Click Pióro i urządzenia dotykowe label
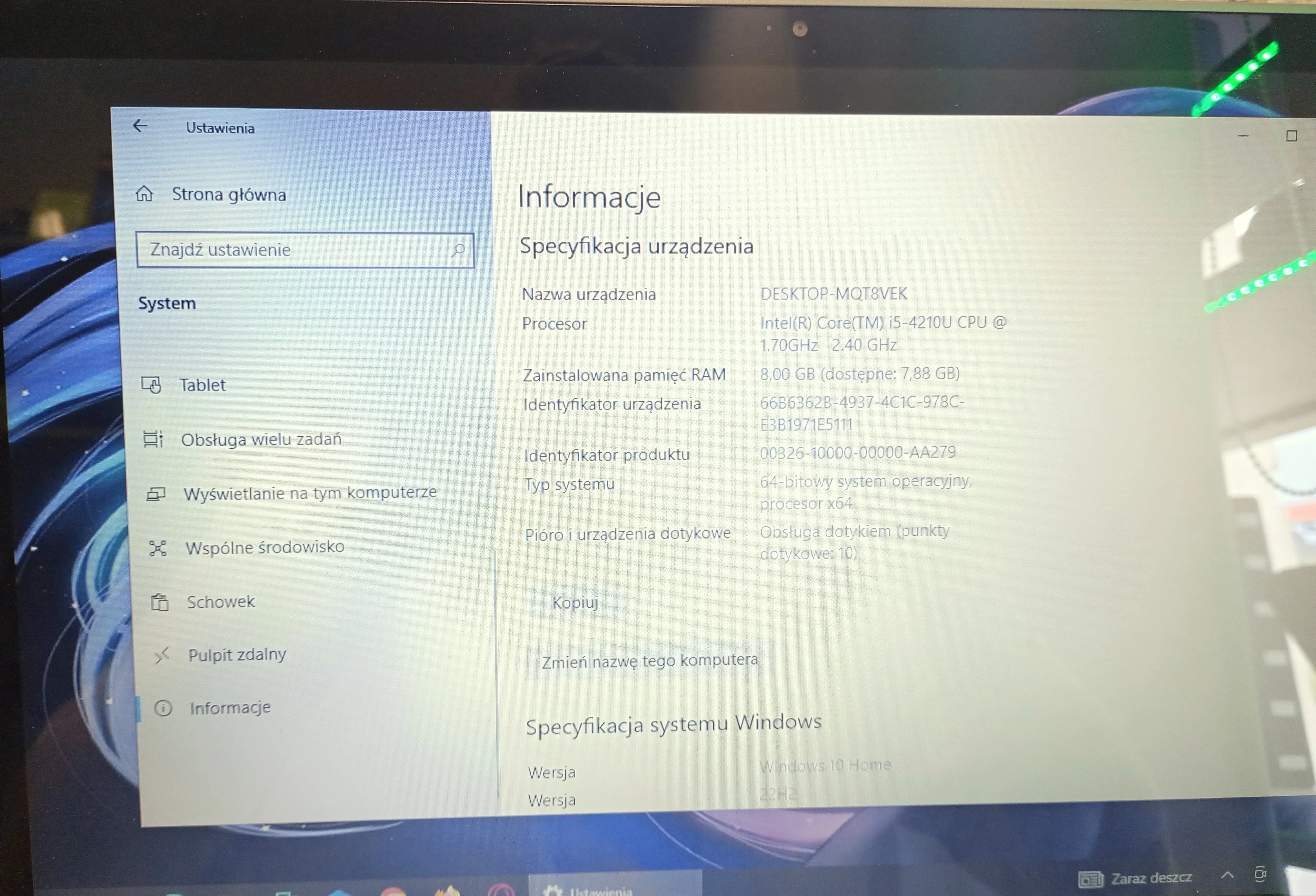This screenshot has height=896, width=1316. (627, 534)
